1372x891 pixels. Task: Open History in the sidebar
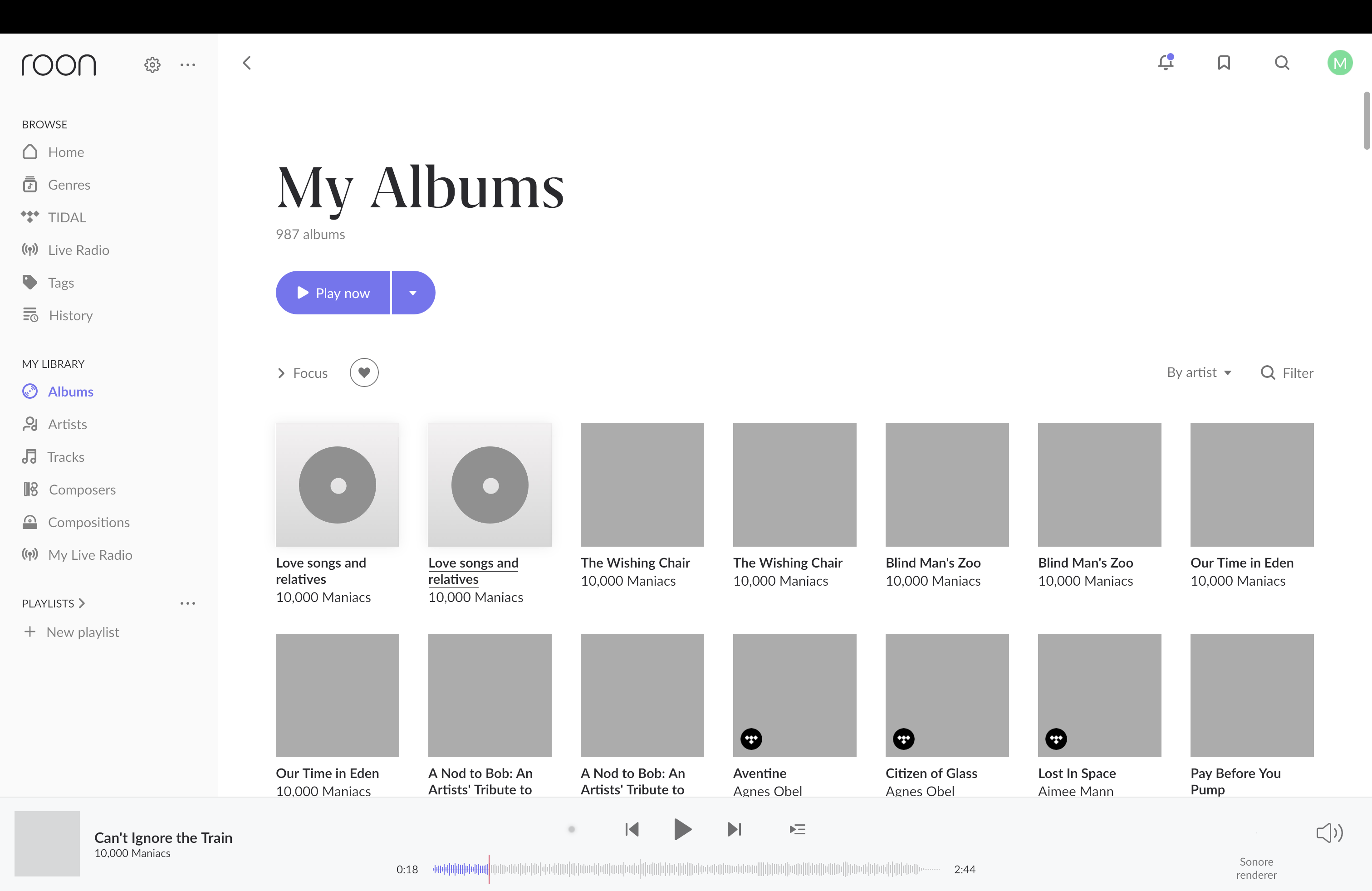tap(58, 315)
